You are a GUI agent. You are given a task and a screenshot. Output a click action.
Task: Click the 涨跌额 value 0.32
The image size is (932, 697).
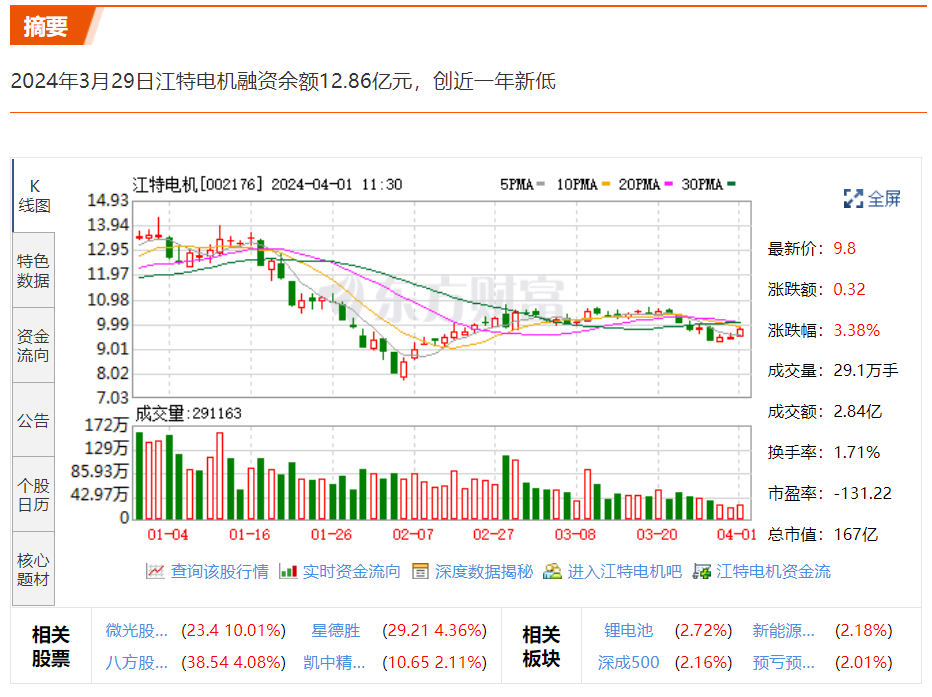pos(849,289)
